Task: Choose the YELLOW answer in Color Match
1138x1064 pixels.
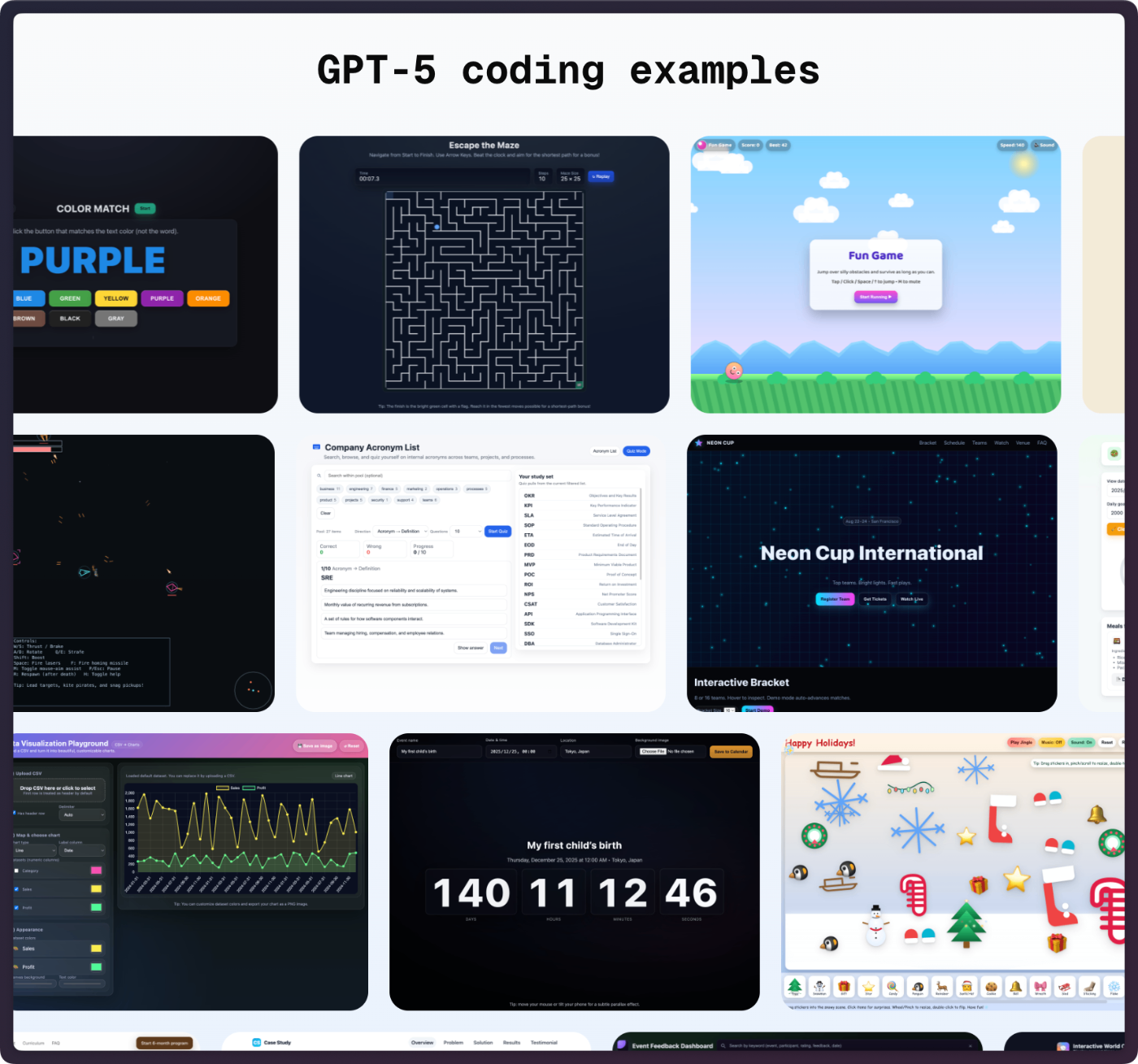Action: pyautogui.click(x=116, y=298)
